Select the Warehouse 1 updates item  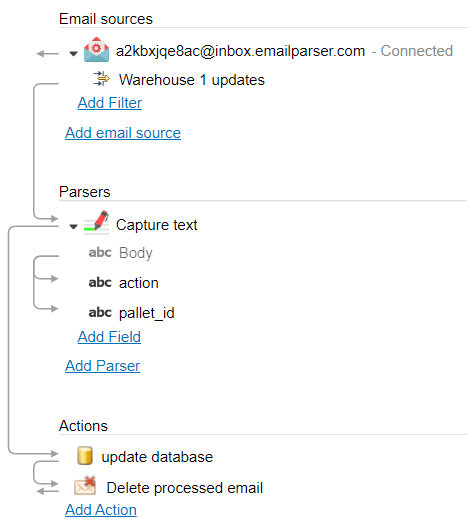[x=192, y=80]
